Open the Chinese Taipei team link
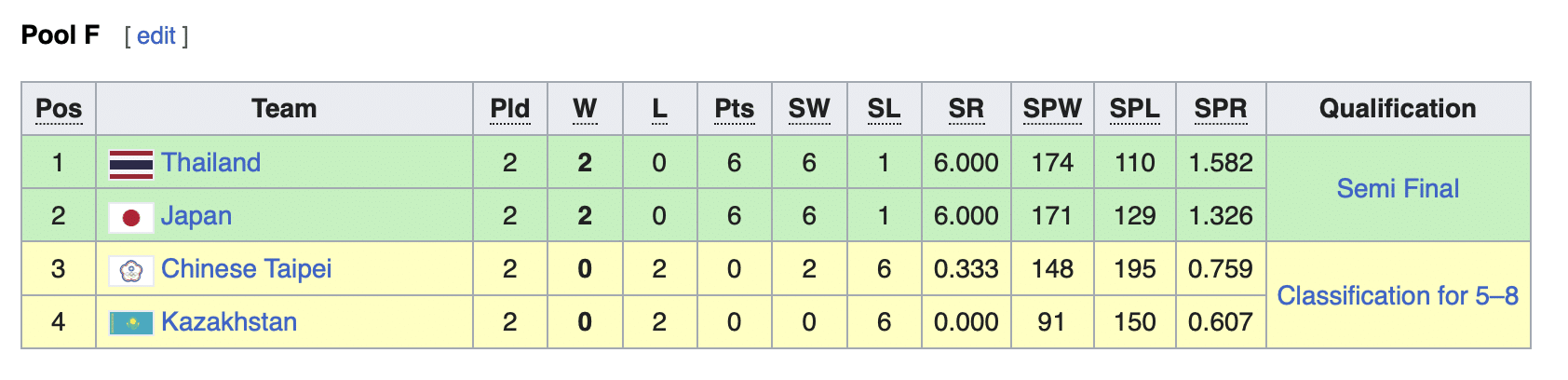 point(246,269)
